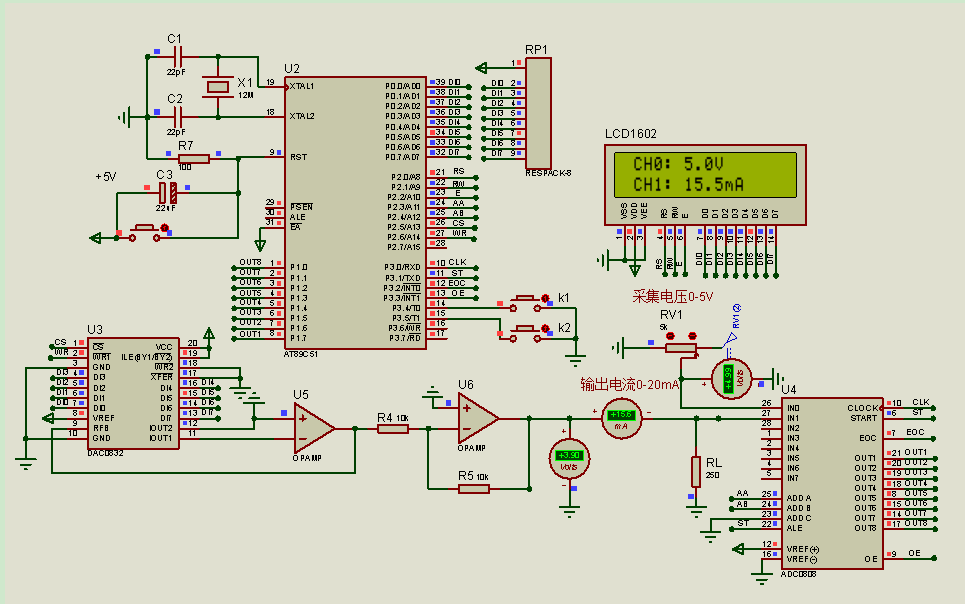This screenshot has width=965, height=604.
Task: Select the U3 DAC0832 chip
Action: click(133, 393)
